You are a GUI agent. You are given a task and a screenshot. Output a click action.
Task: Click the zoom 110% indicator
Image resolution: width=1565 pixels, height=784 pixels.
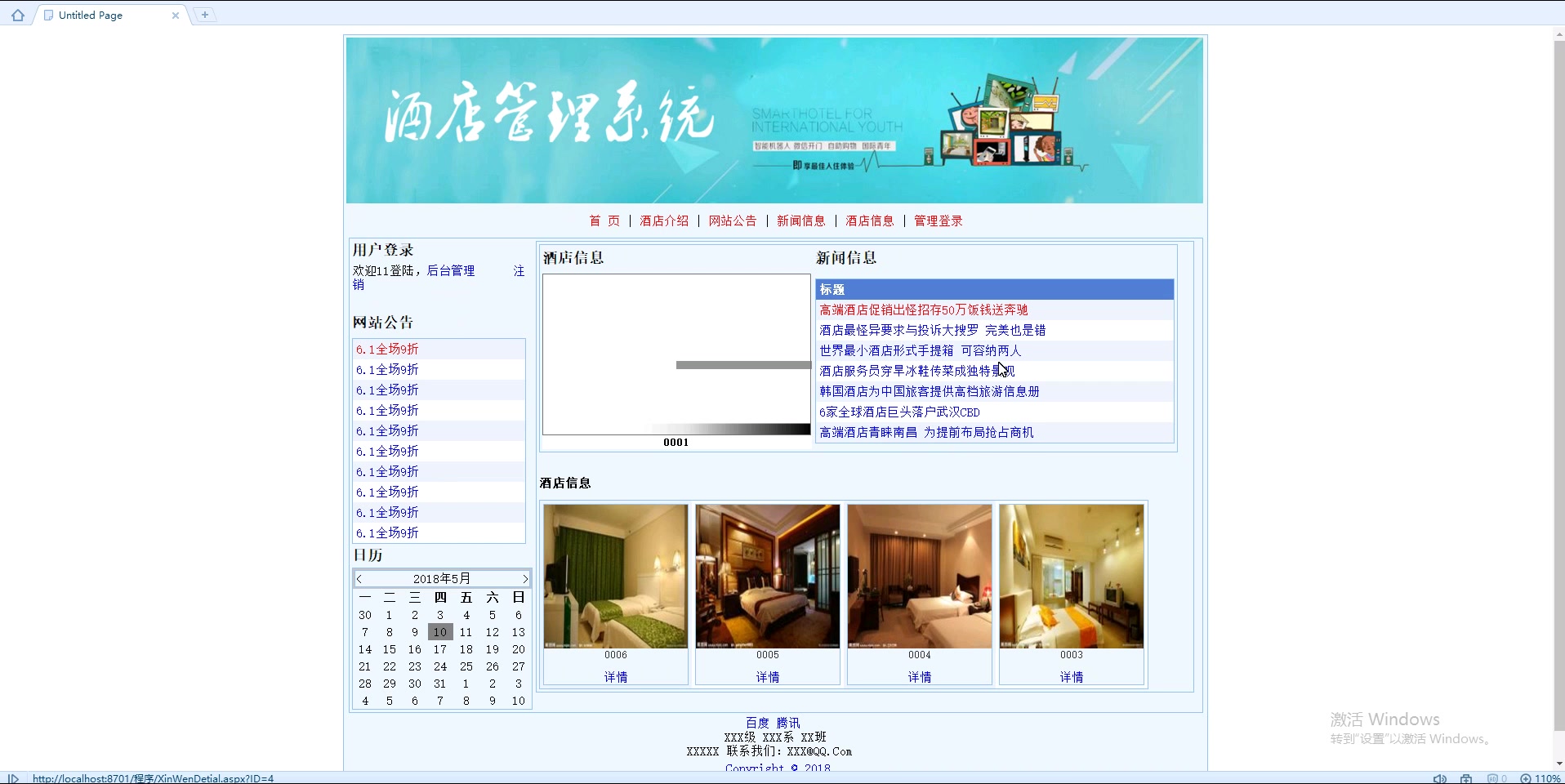pos(1540,778)
